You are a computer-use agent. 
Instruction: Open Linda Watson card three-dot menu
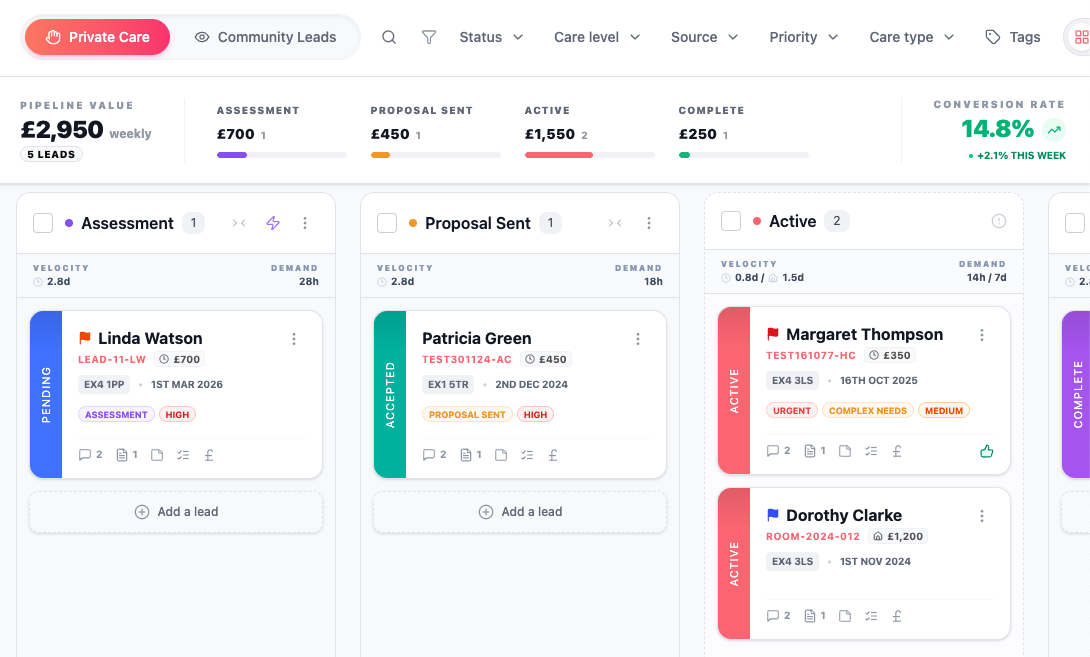coord(294,339)
